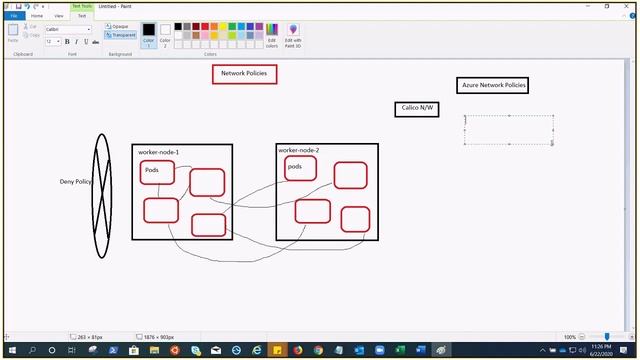Open Task View on the taskbar

pyautogui.click(x=72, y=350)
